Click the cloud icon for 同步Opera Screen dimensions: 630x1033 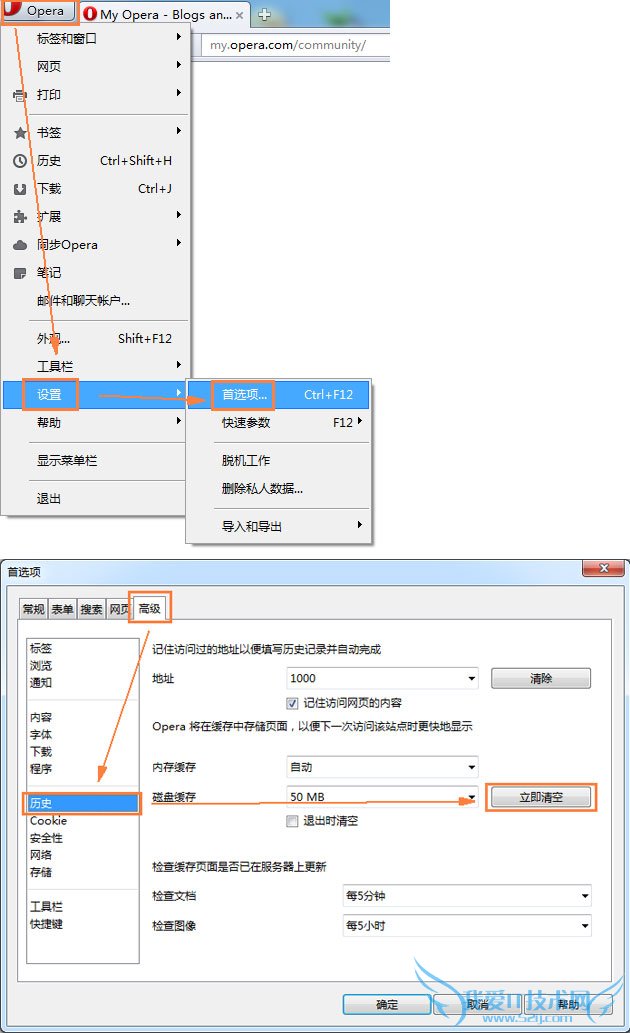point(20,245)
